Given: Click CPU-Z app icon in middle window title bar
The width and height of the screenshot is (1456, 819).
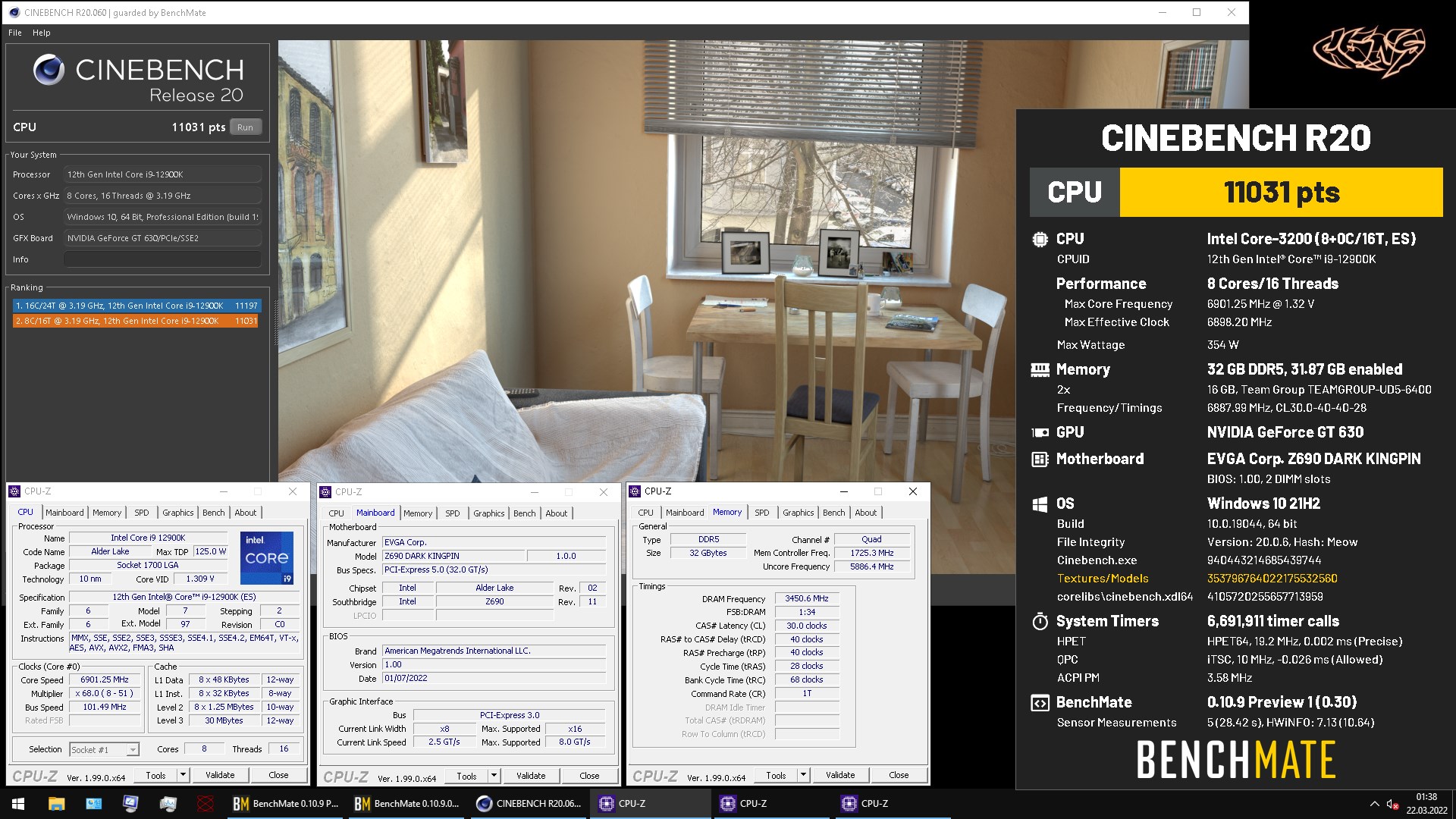Looking at the screenshot, I should 326,492.
